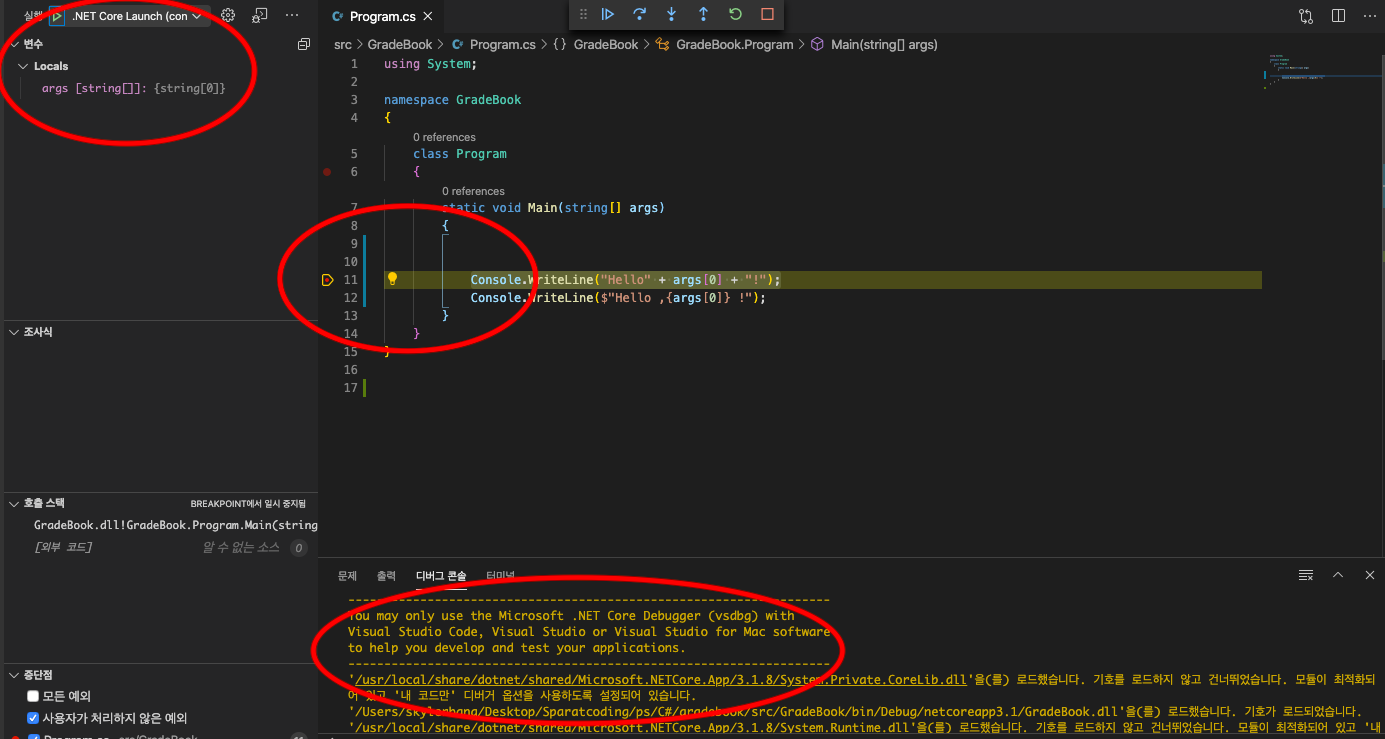
Task: Click the '0 references' lens above Main
Action: [473, 191]
